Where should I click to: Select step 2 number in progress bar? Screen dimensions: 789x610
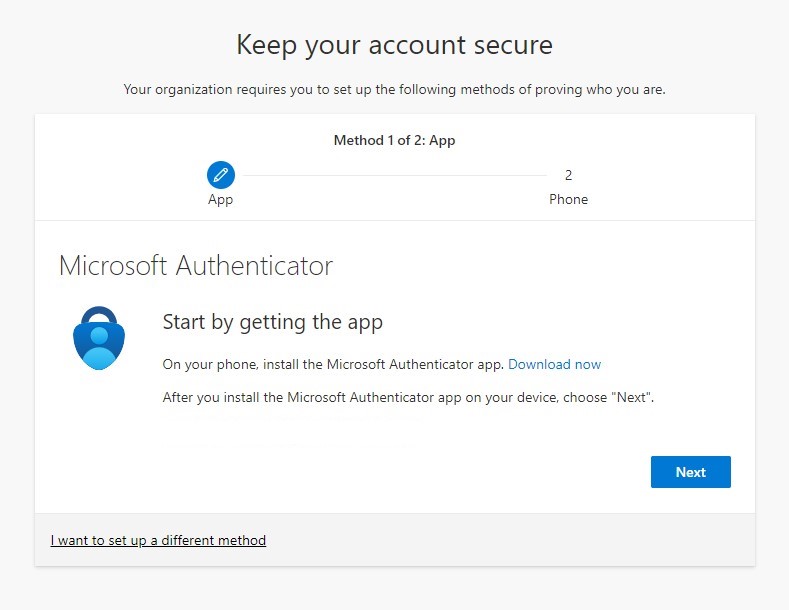(568, 175)
